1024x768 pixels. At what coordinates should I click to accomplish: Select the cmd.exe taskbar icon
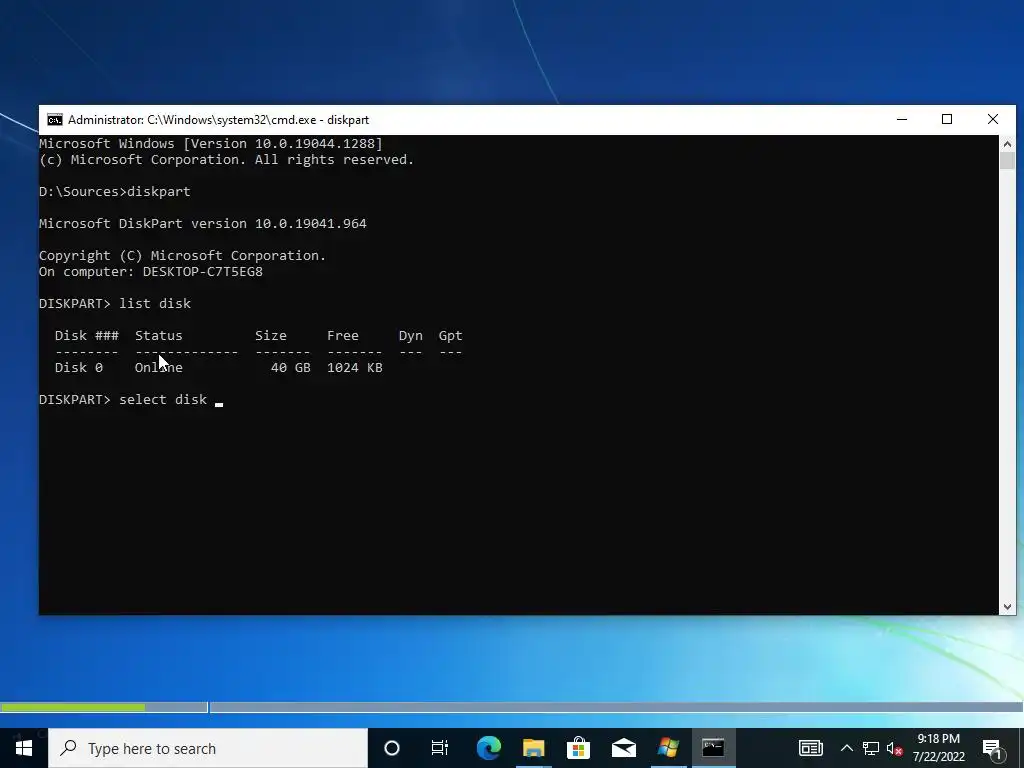[x=713, y=748]
